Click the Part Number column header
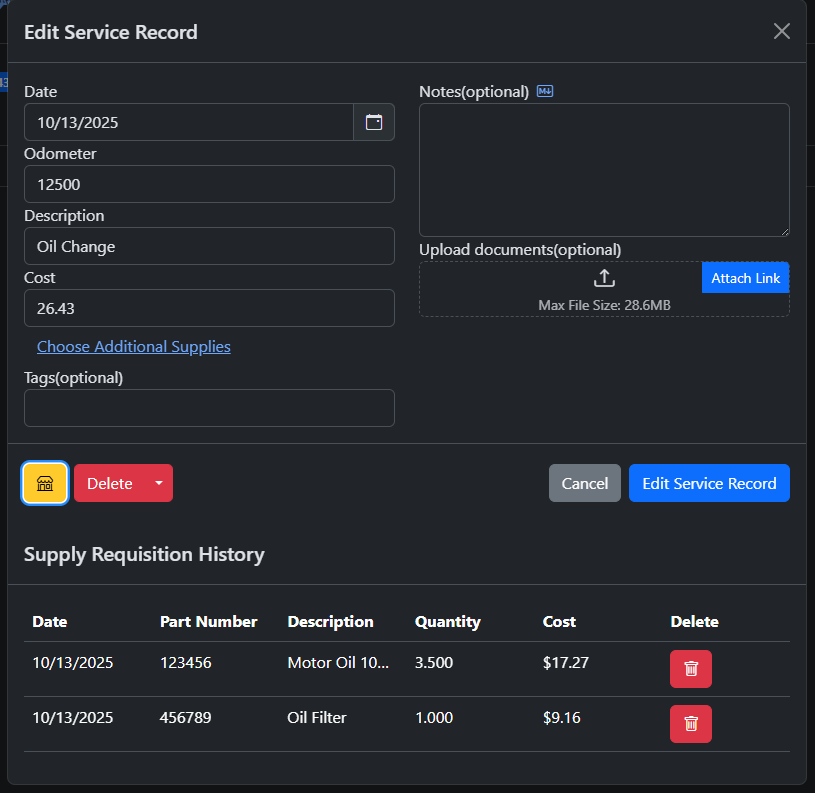The image size is (815, 793). point(208,621)
